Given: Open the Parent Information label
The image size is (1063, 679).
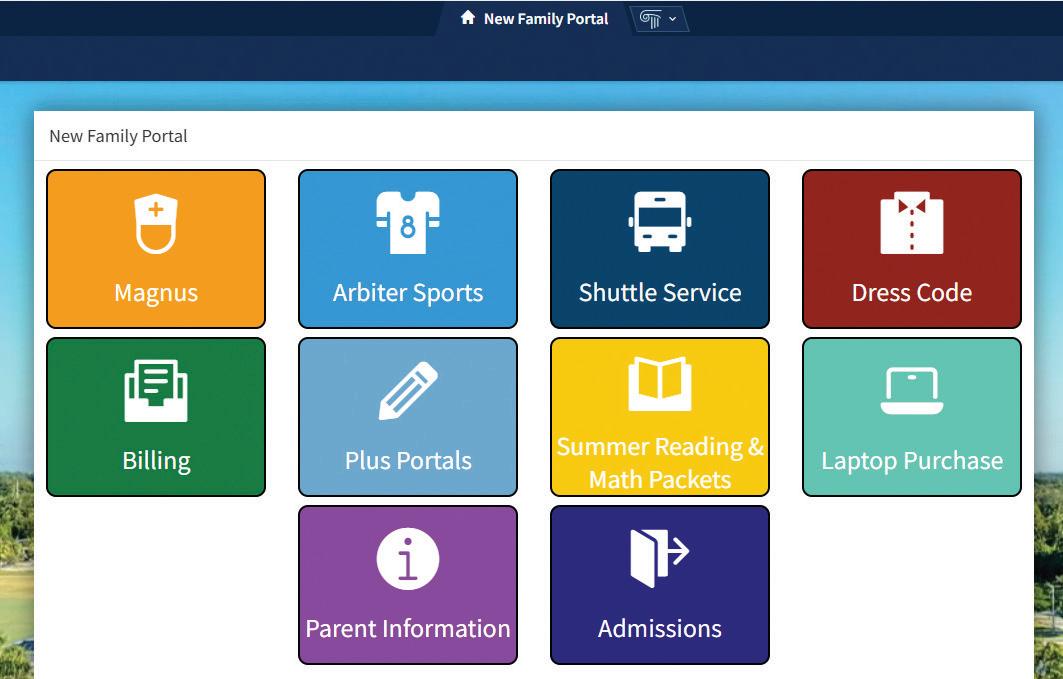Looking at the screenshot, I should pyautogui.click(x=408, y=628).
